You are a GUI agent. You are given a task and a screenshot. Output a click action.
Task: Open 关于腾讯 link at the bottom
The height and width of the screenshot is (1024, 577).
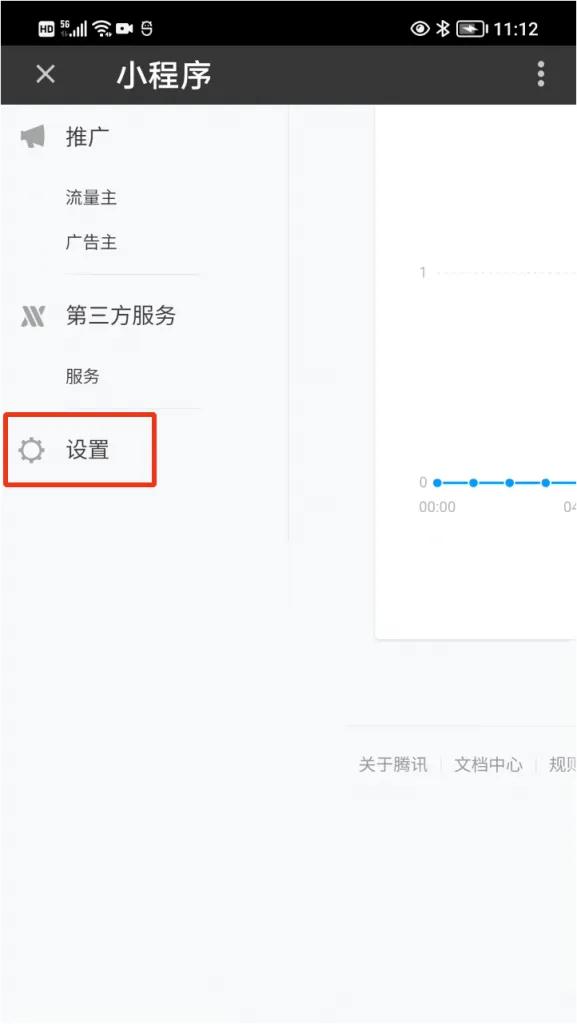click(x=392, y=764)
